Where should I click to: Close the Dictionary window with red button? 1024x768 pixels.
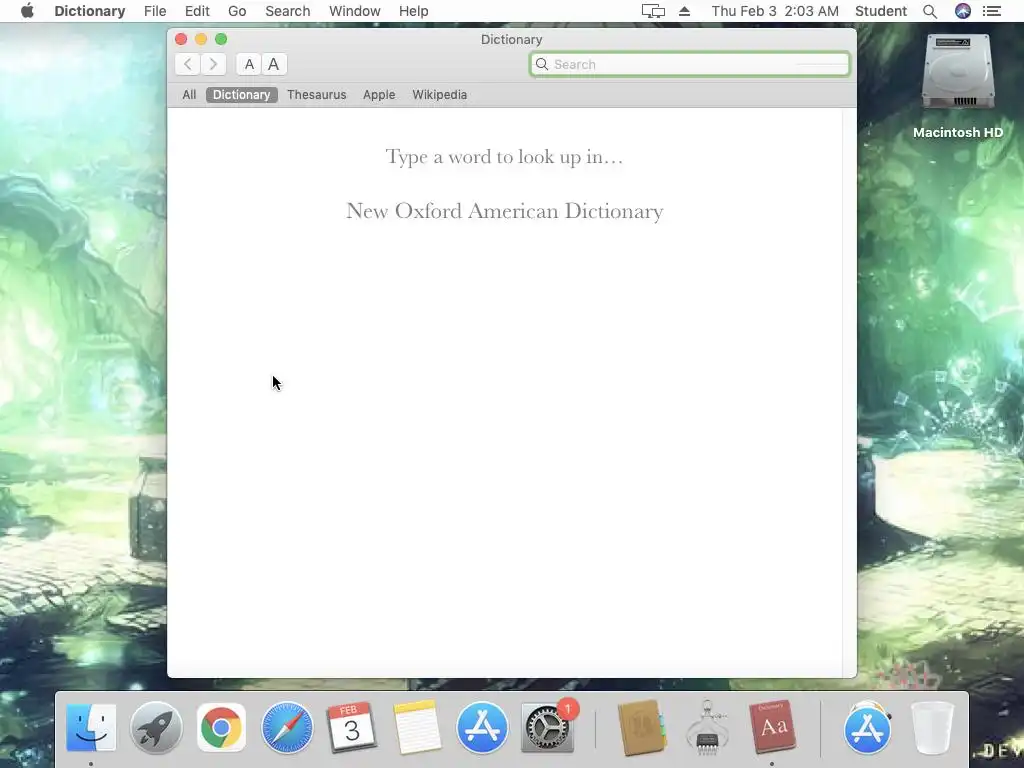coord(181,39)
